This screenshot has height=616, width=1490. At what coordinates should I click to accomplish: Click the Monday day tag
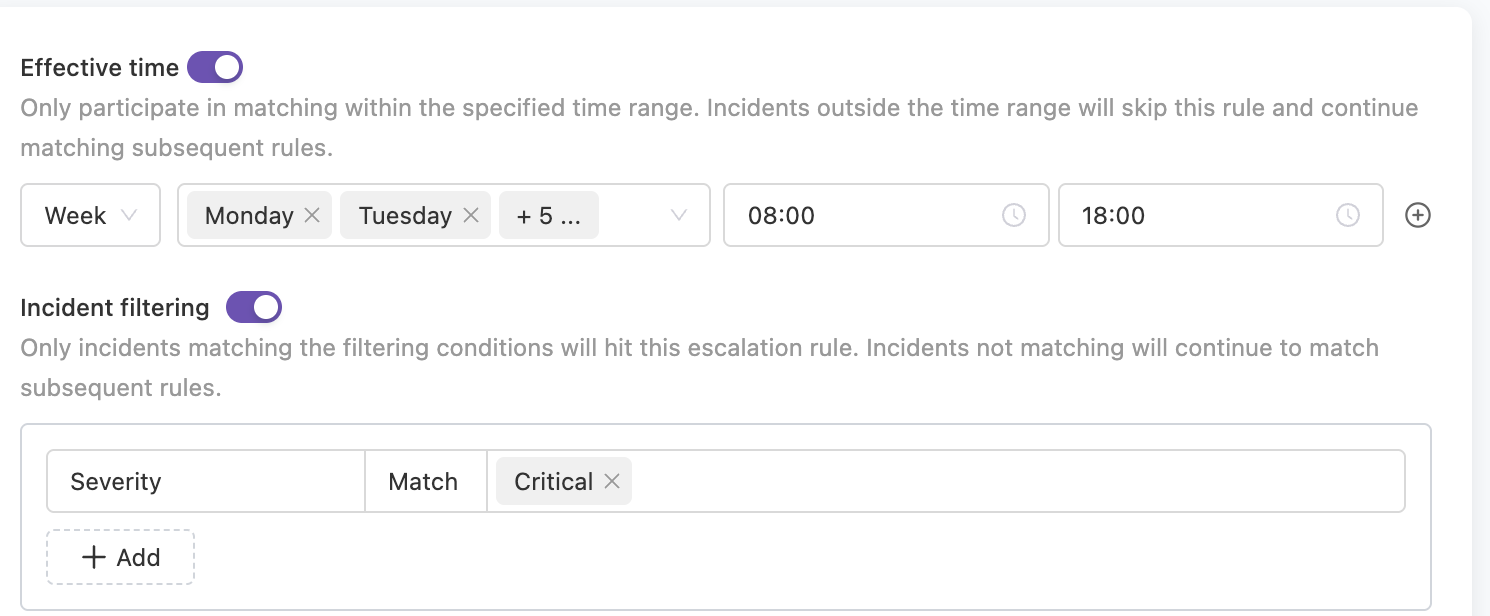click(249, 215)
